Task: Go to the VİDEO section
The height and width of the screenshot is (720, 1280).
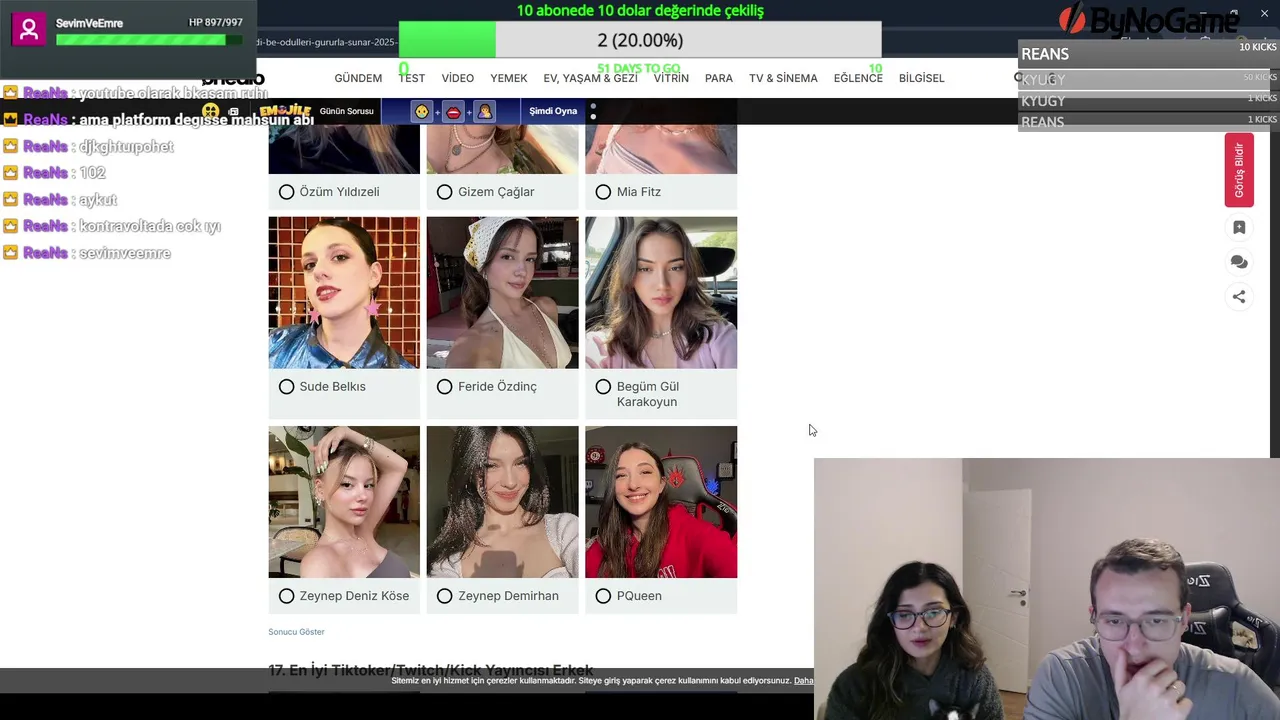Action: click(x=458, y=78)
